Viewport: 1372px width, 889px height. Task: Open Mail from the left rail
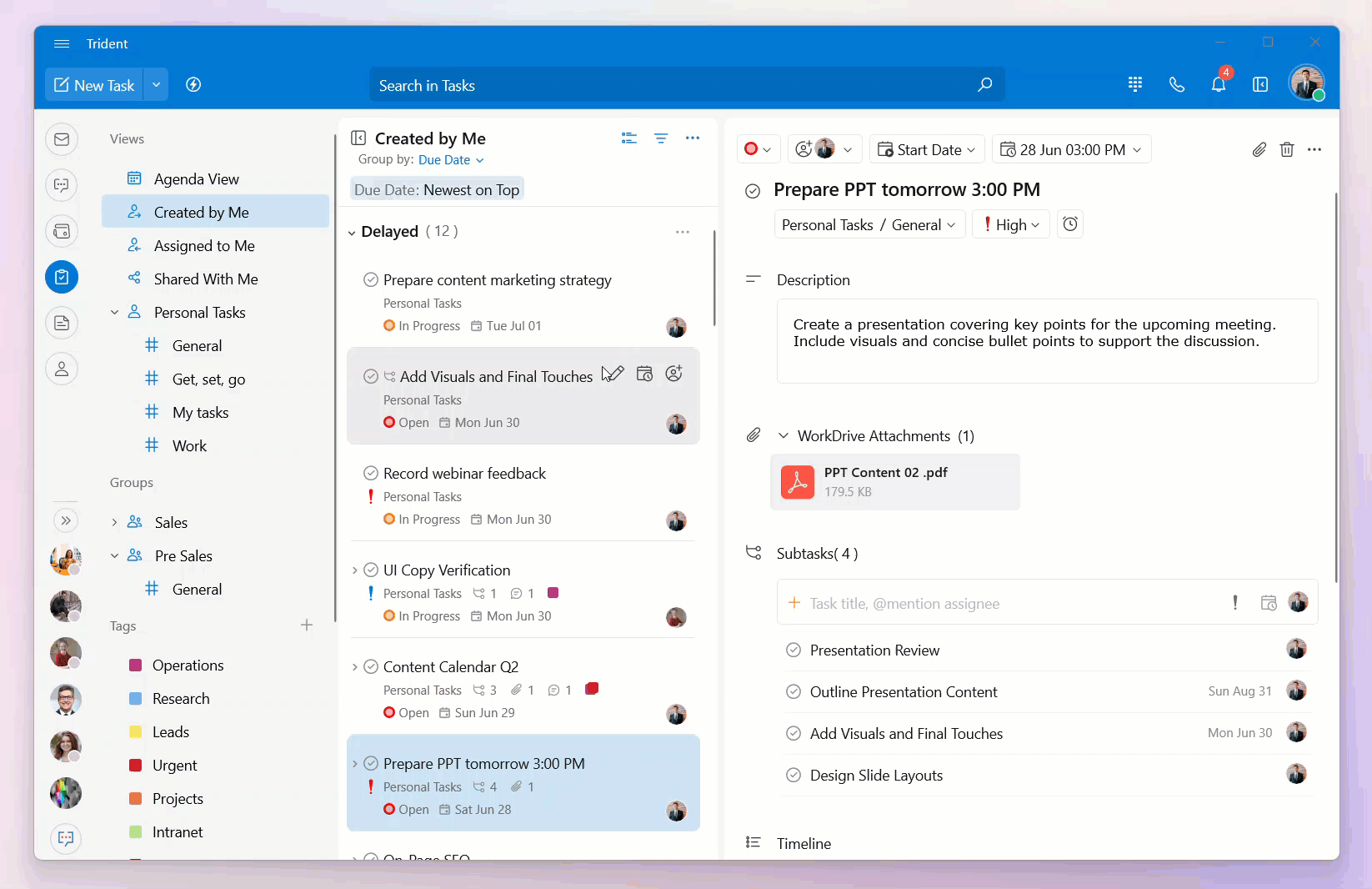(x=62, y=139)
